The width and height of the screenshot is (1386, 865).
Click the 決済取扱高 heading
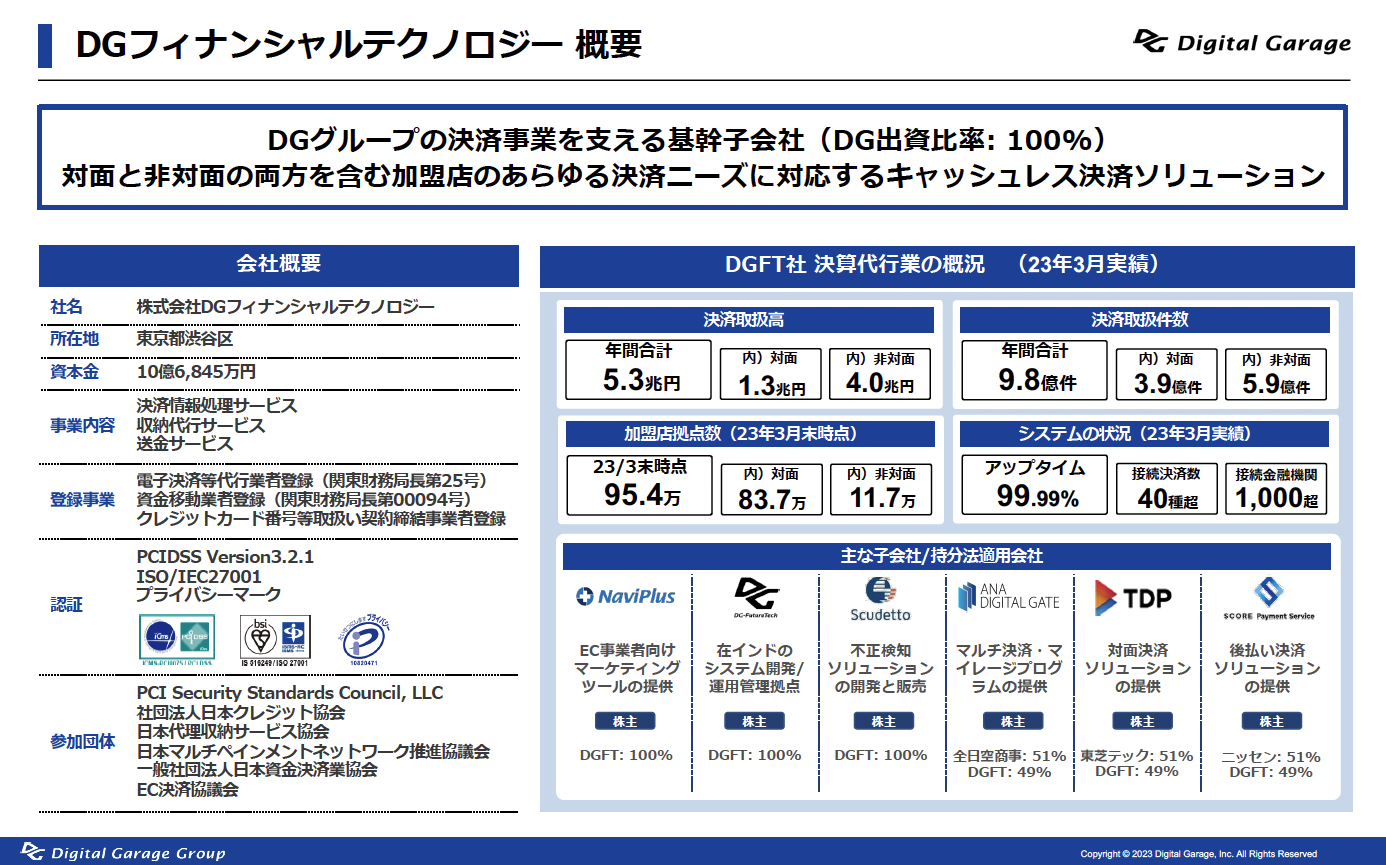coord(748,320)
